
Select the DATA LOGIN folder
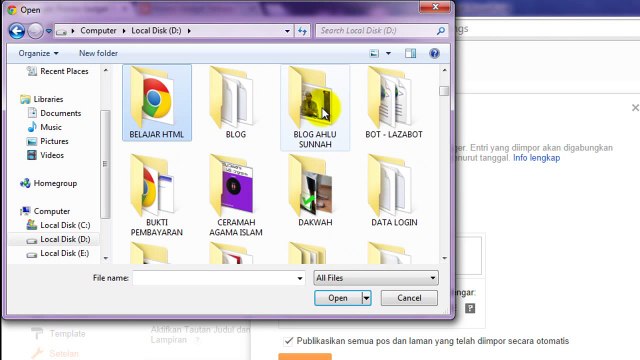(394, 191)
